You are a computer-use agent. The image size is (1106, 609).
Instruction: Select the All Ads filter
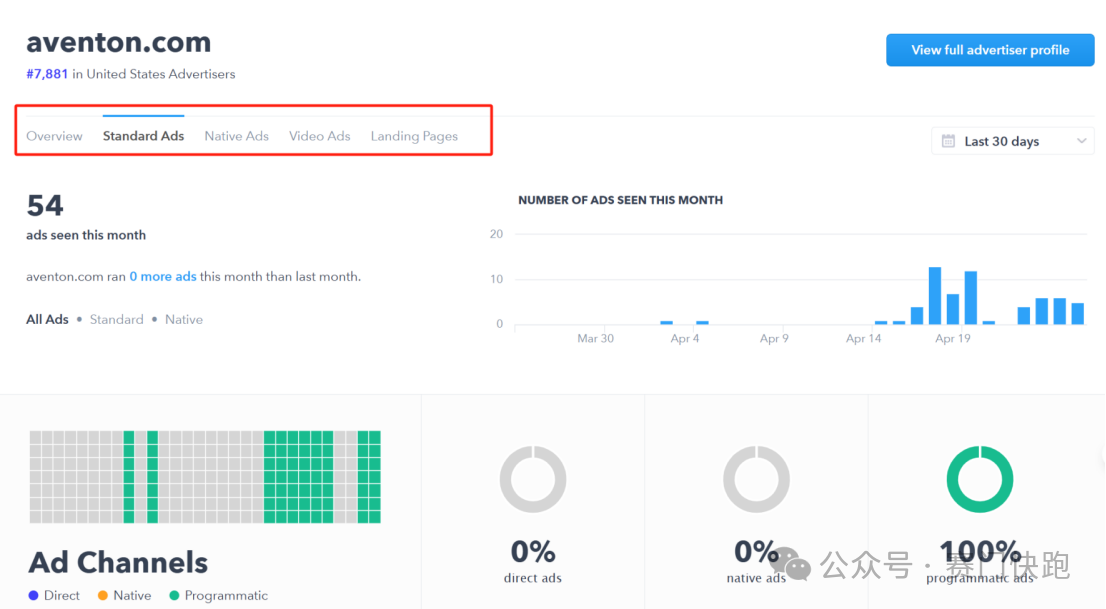tap(47, 320)
